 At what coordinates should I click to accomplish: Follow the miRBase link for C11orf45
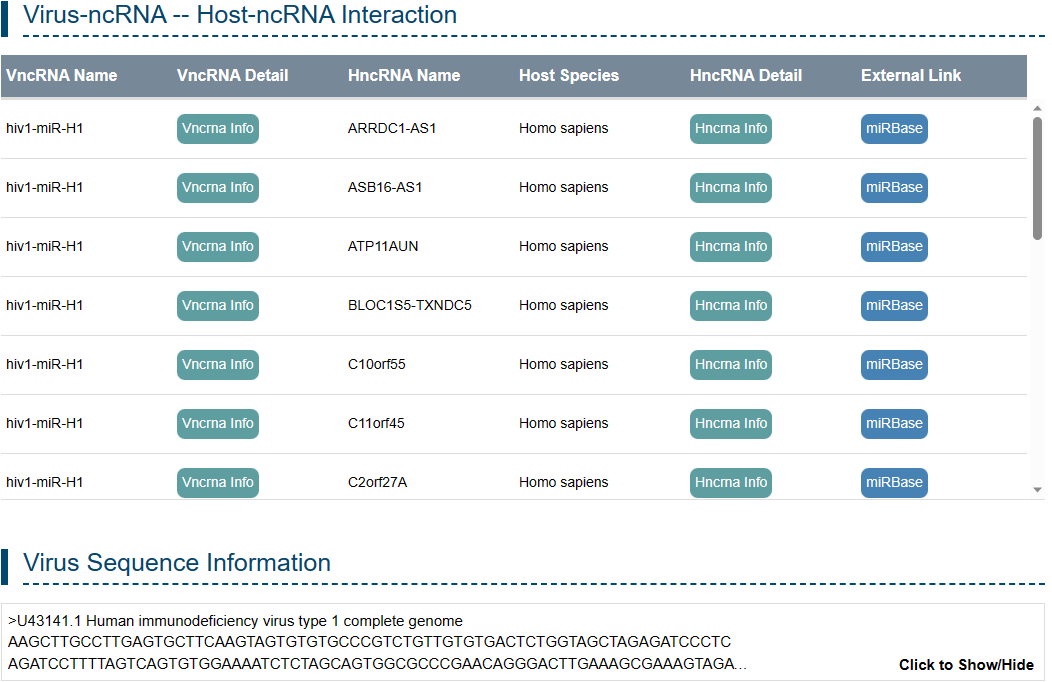[893, 424]
